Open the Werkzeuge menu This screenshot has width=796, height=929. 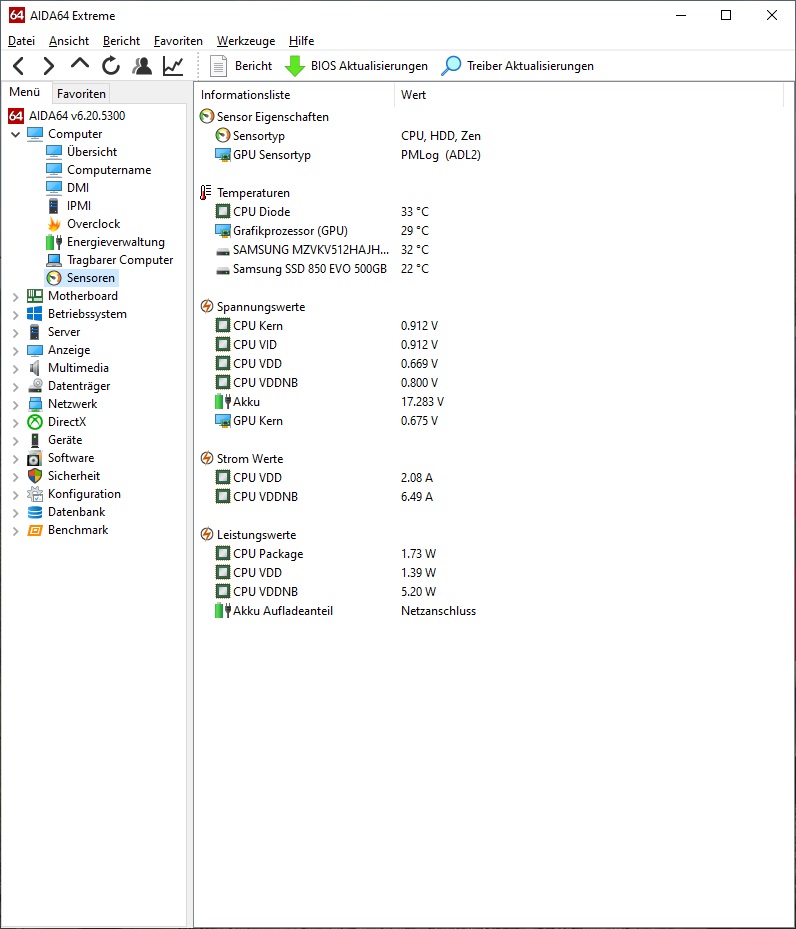coord(246,41)
